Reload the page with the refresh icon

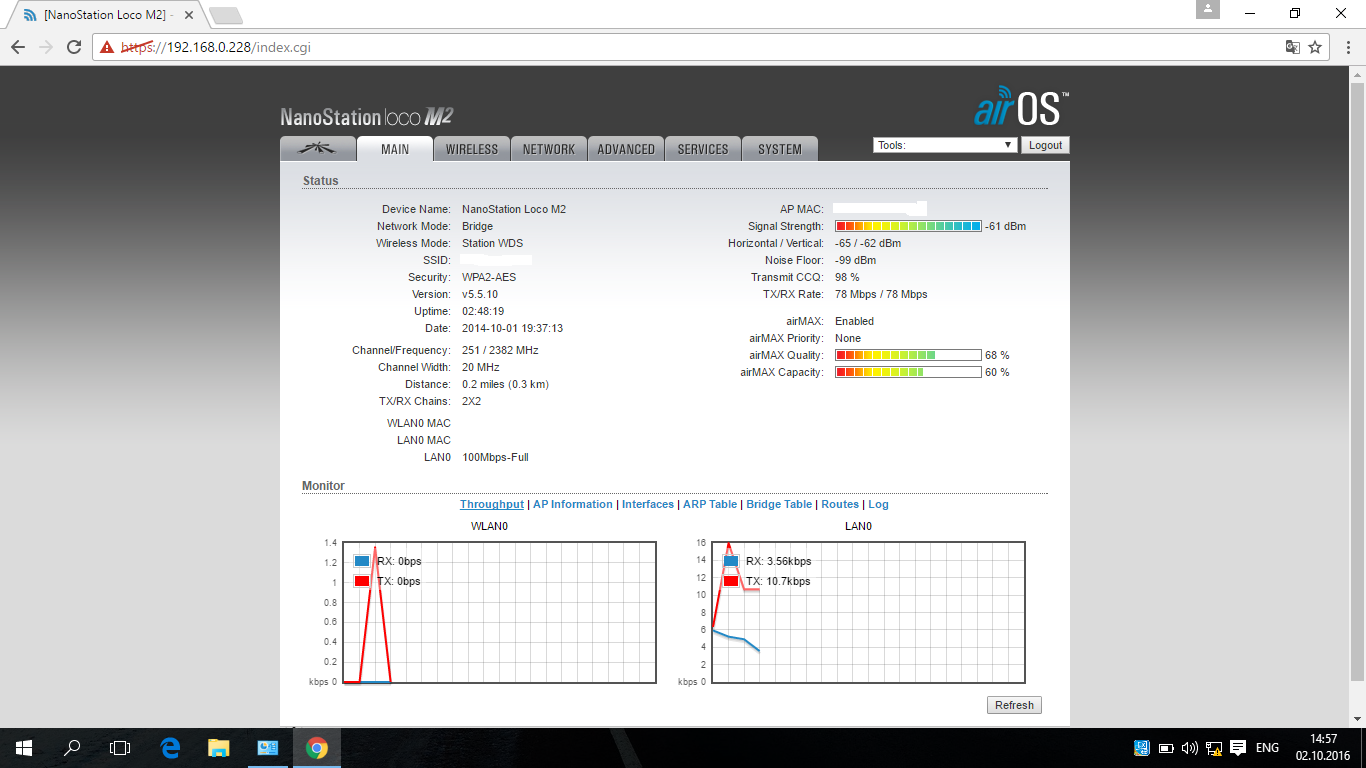[x=74, y=47]
